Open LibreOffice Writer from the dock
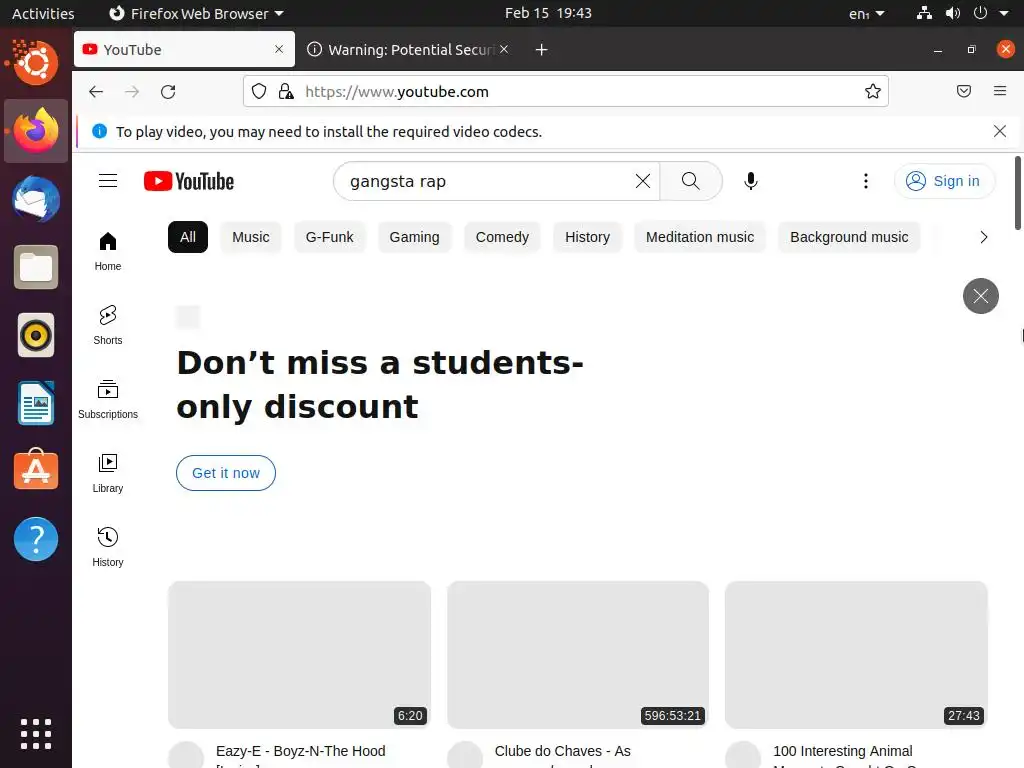Screen dimensions: 1024x768 [x=36, y=403]
